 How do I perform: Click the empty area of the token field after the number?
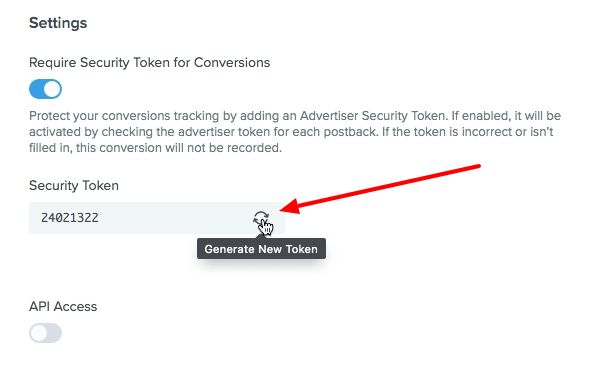pos(175,218)
